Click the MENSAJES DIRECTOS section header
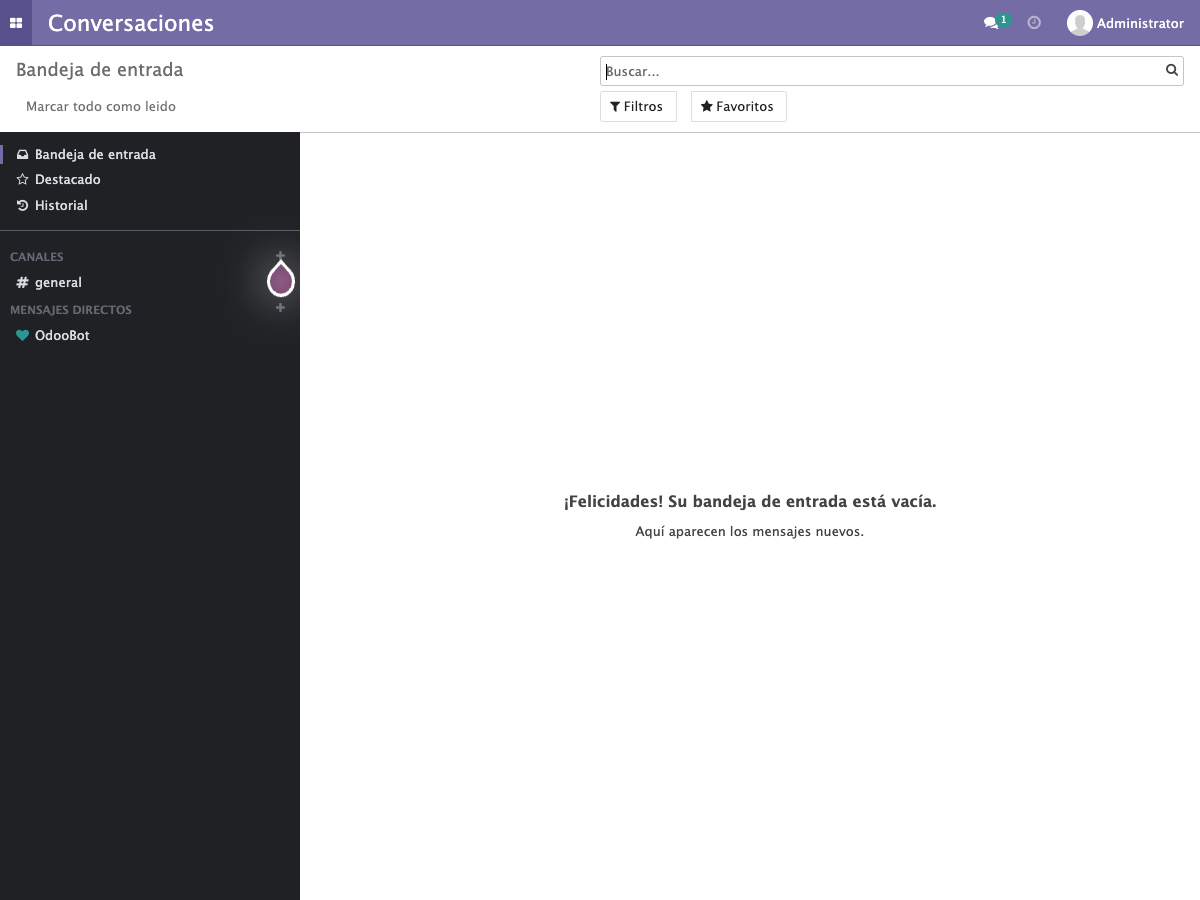The image size is (1200, 900). (x=71, y=310)
